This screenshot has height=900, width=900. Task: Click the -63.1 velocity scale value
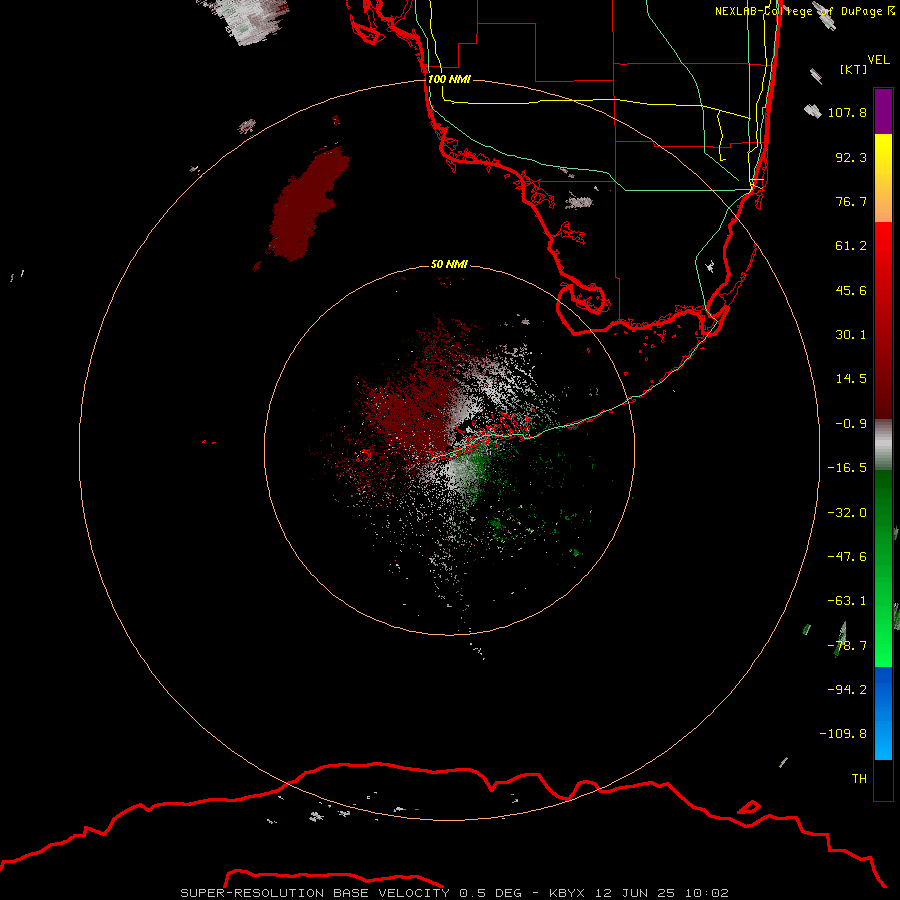pos(847,601)
